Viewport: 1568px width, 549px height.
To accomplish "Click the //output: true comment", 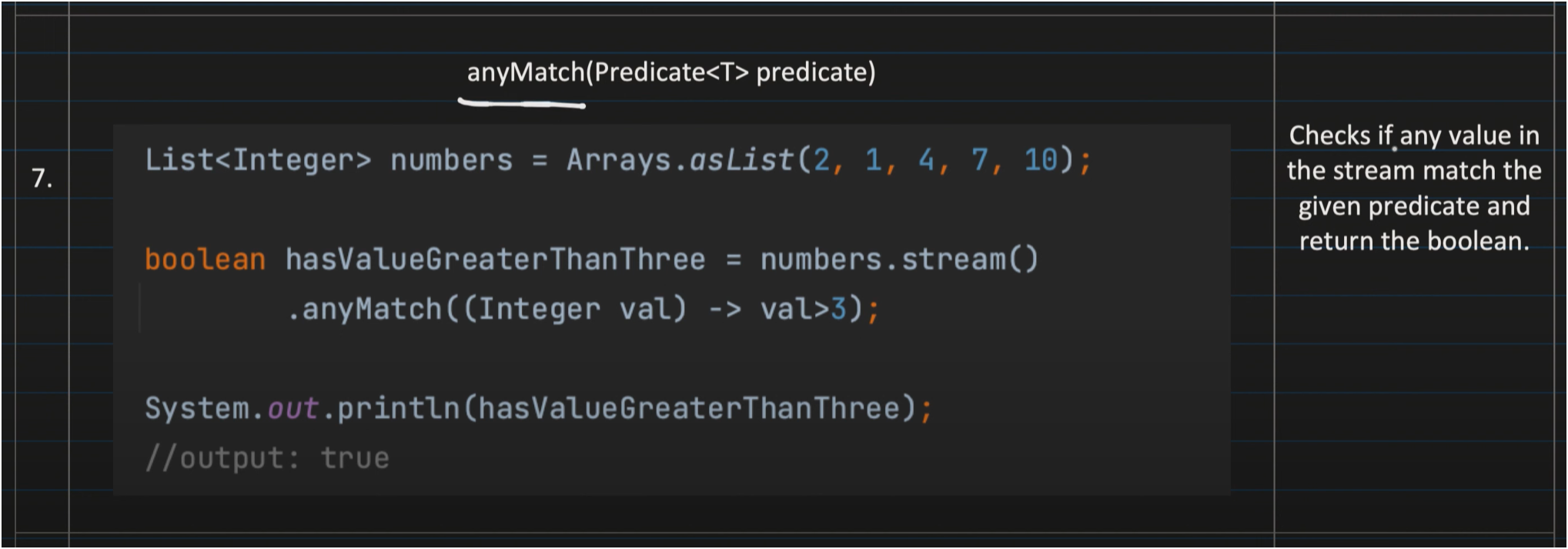I will tap(267, 458).
